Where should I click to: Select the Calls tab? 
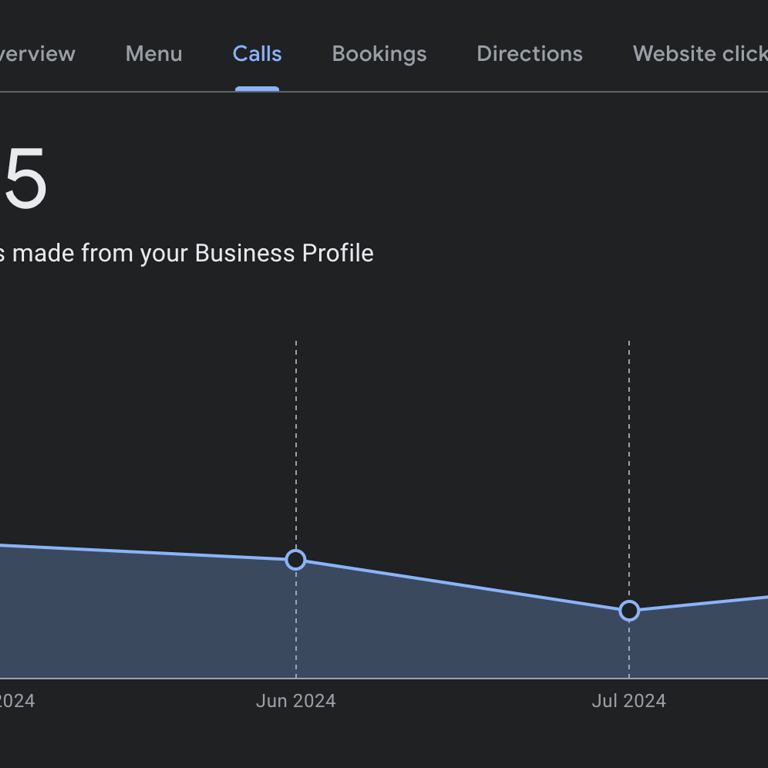(257, 54)
